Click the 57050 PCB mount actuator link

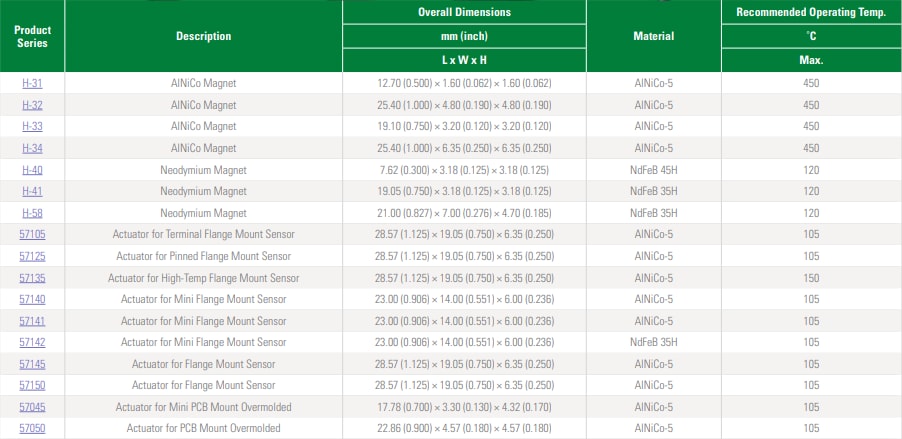pyautogui.click(x=32, y=428)
